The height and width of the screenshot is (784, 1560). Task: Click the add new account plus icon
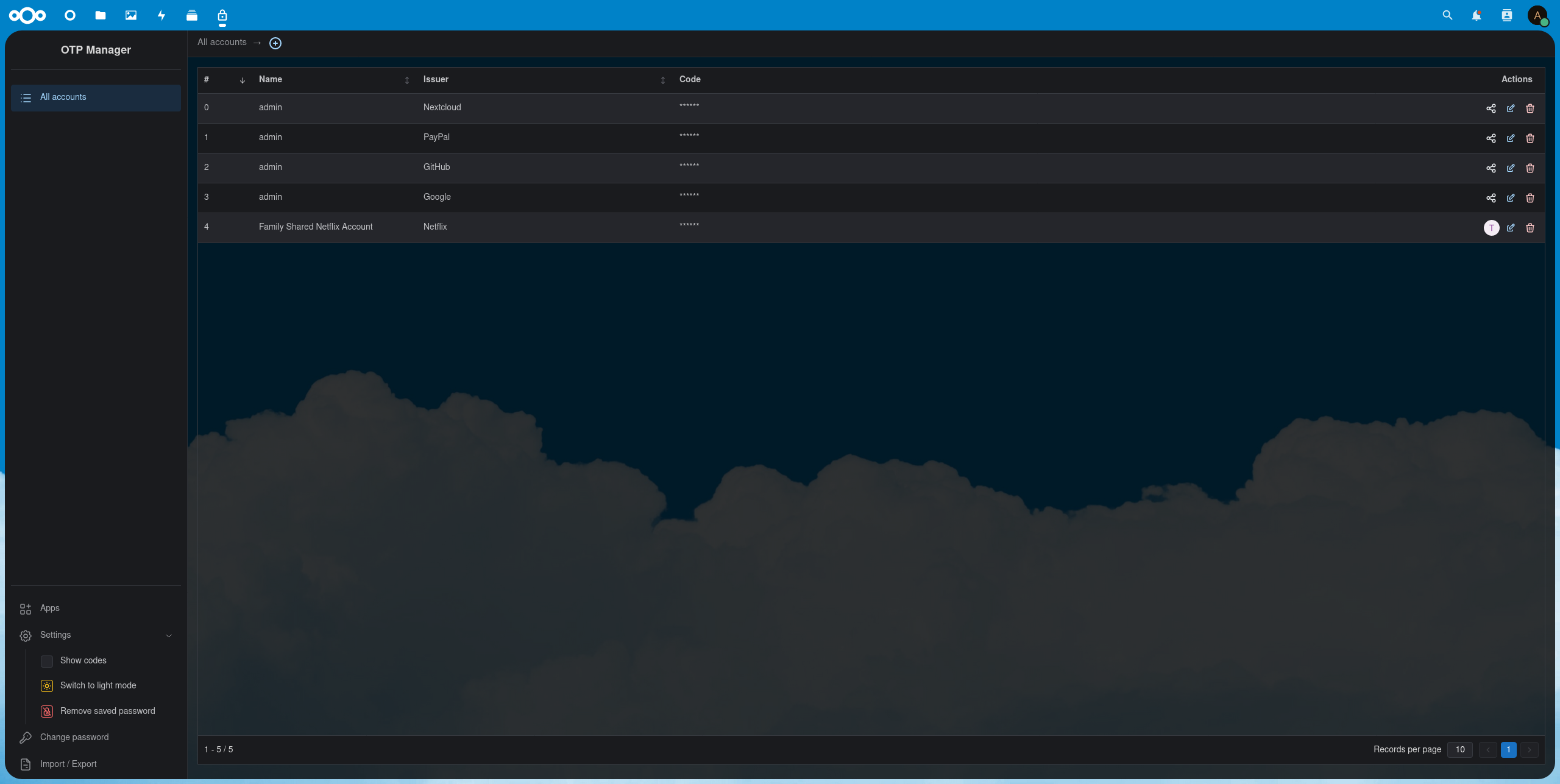coord(275,43)
